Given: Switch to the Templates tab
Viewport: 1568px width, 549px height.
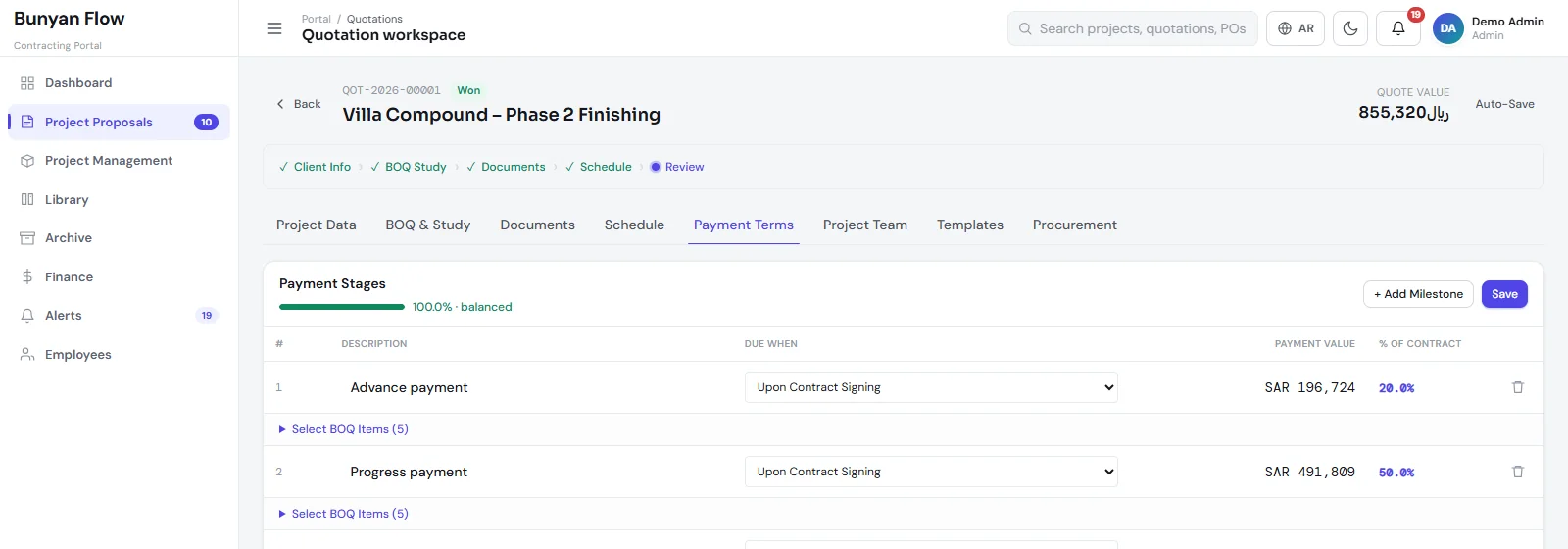Looking at the screenshot, I should coord(970,225).
